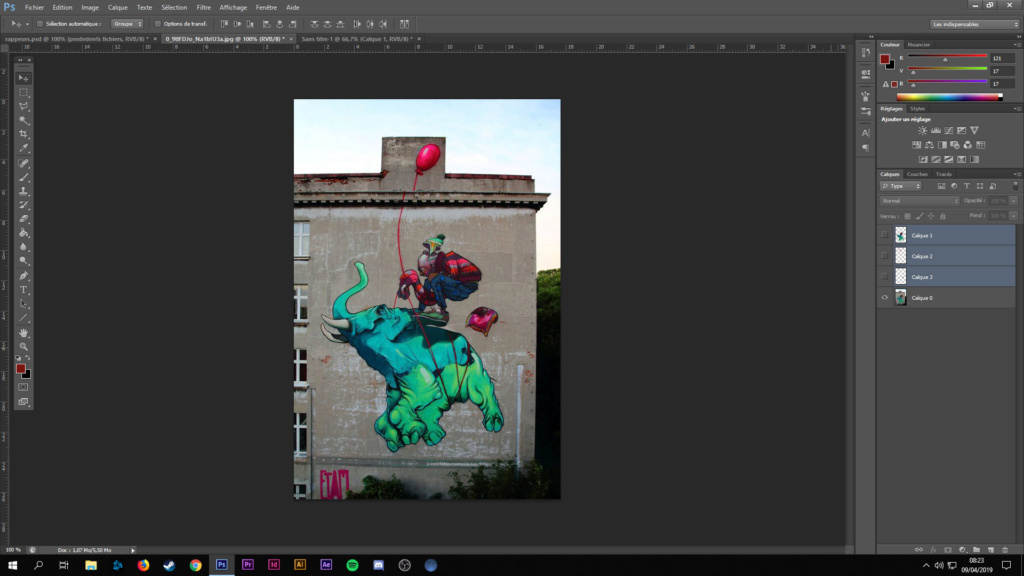Select the Text tool
The width and height of the screenshot is (1024, 576).
pyautogui.click(x=24, y=290)
